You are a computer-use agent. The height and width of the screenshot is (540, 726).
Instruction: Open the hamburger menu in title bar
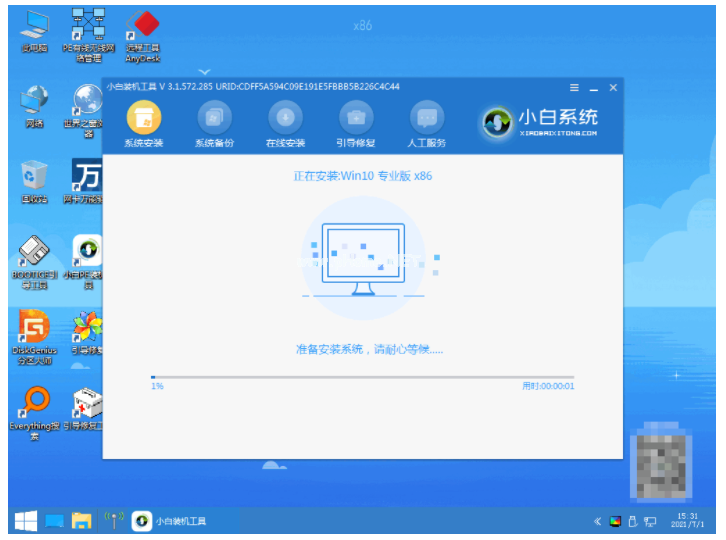574,87
